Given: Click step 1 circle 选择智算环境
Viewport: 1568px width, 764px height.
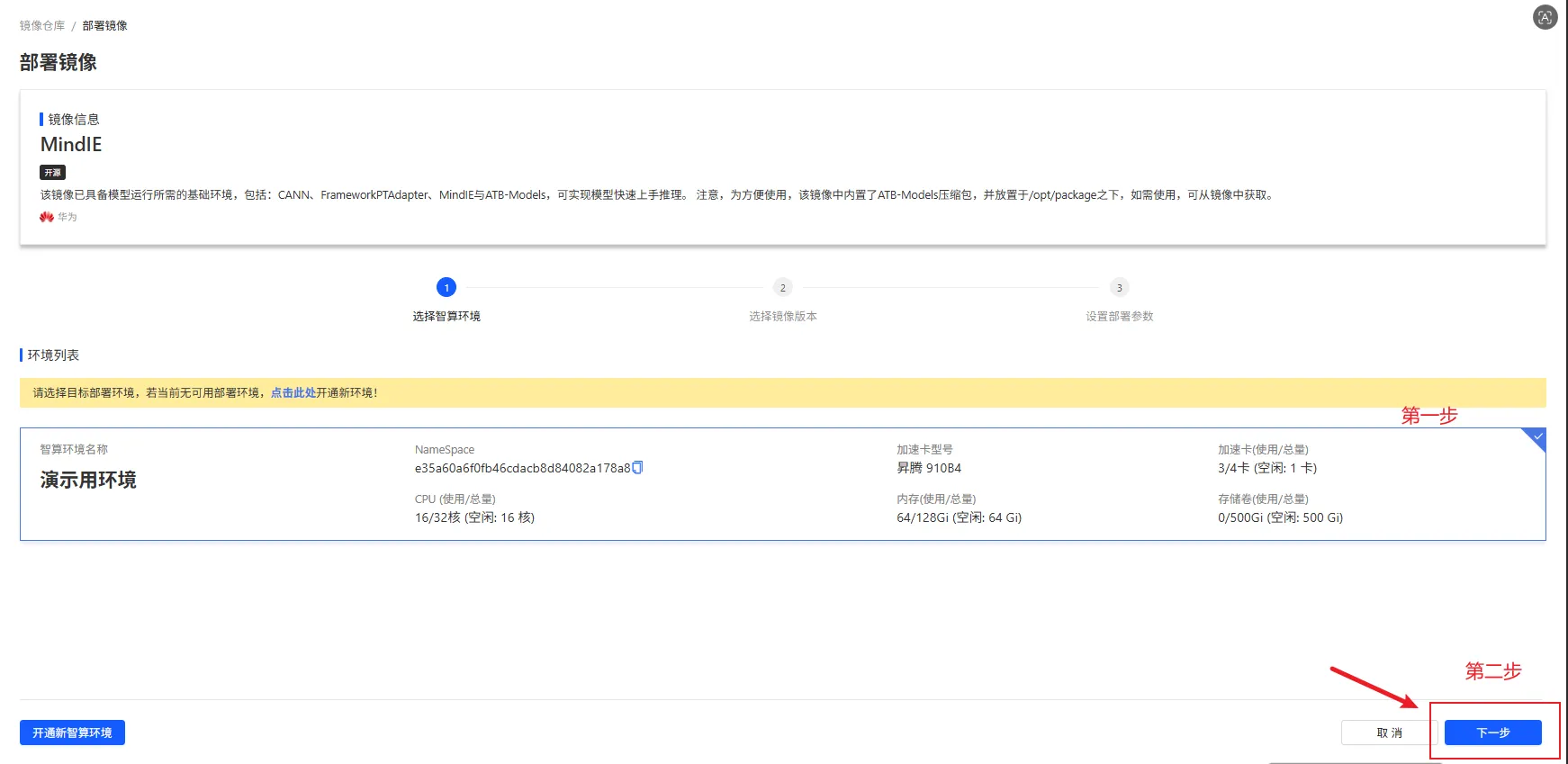Looking at the screenshot, I should (x=446, y=287).
